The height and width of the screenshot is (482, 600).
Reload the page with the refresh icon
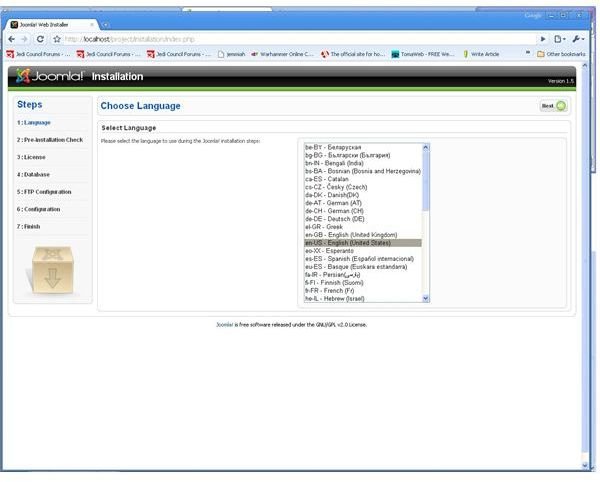tap(40, 39)
